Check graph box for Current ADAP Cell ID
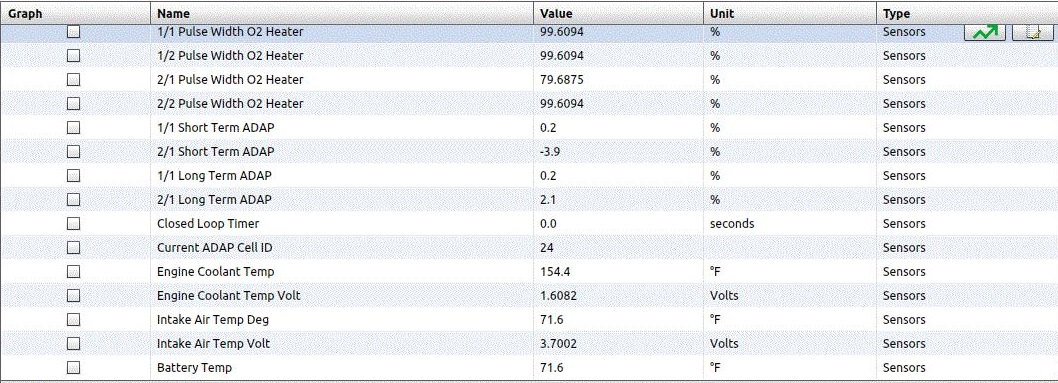This screenshot has width=1058, height=383. (x=74, y=247)
